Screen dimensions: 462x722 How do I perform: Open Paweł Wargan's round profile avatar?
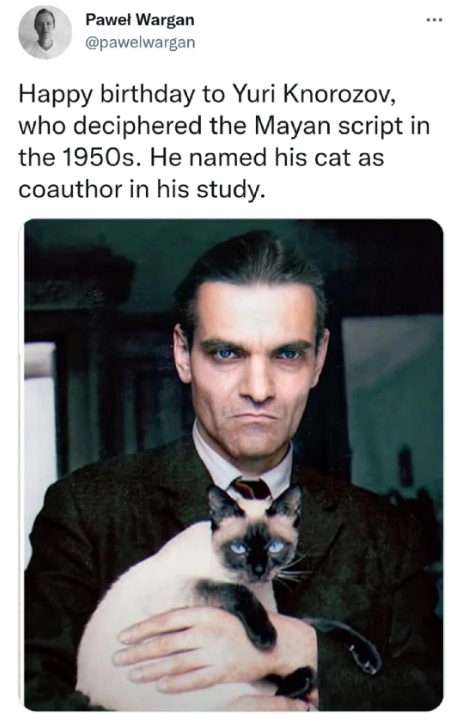click(45, 32)
